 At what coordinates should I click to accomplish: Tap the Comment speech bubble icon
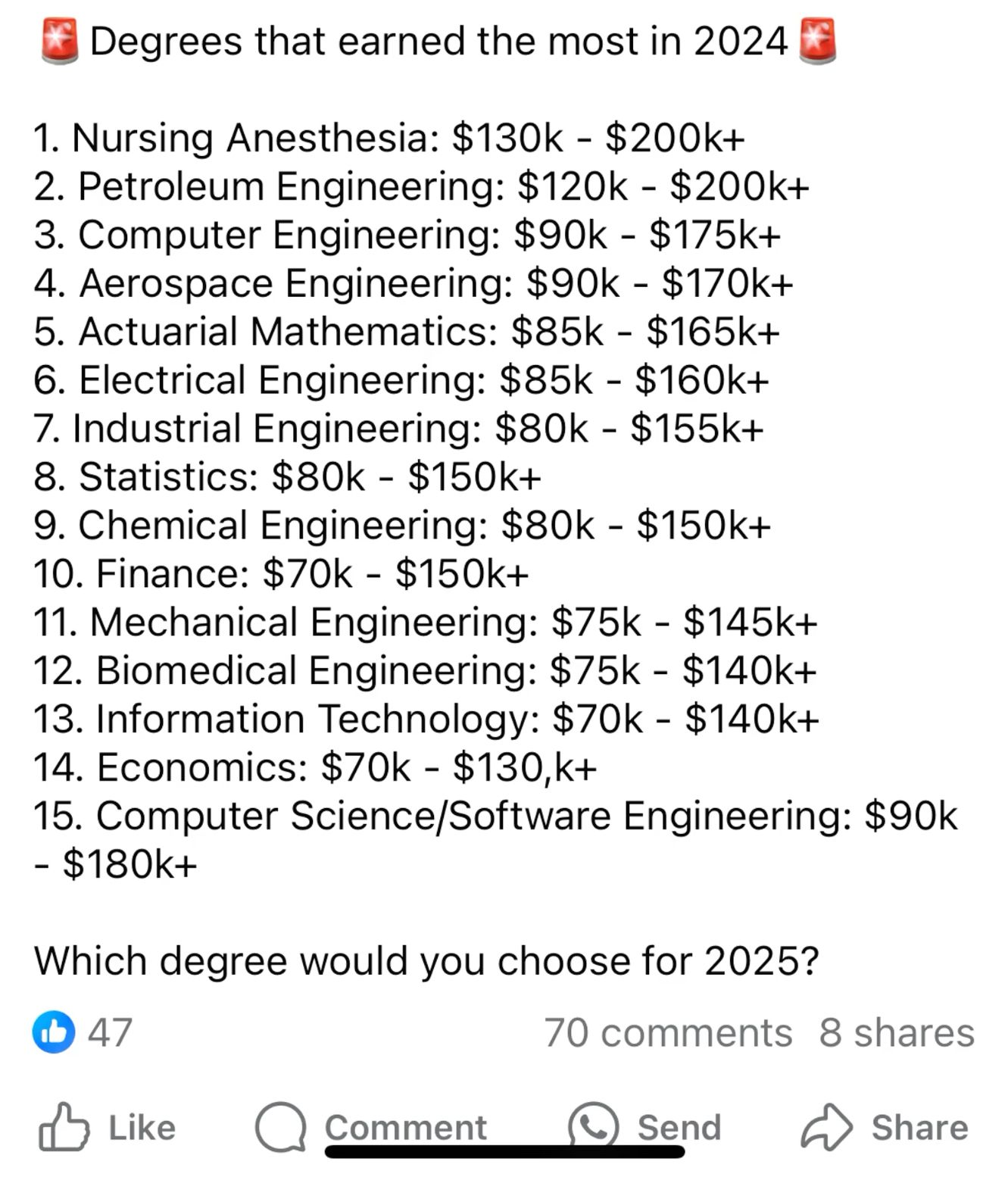(281, 1126)
